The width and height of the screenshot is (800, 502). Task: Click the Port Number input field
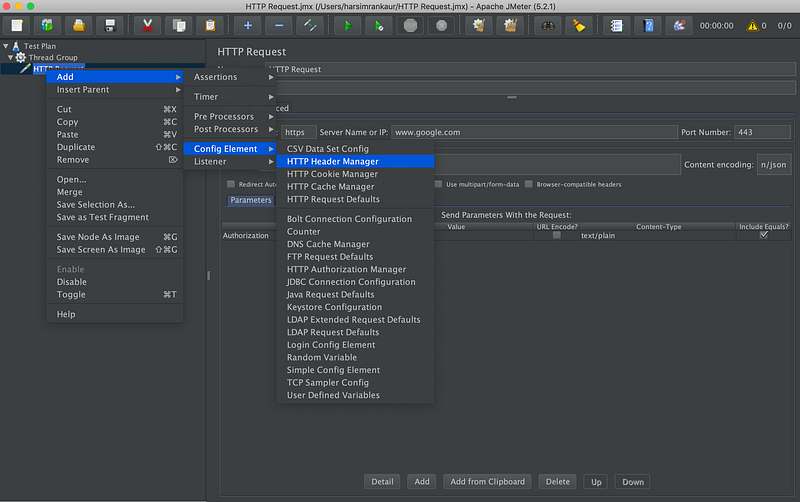point(762,132)
